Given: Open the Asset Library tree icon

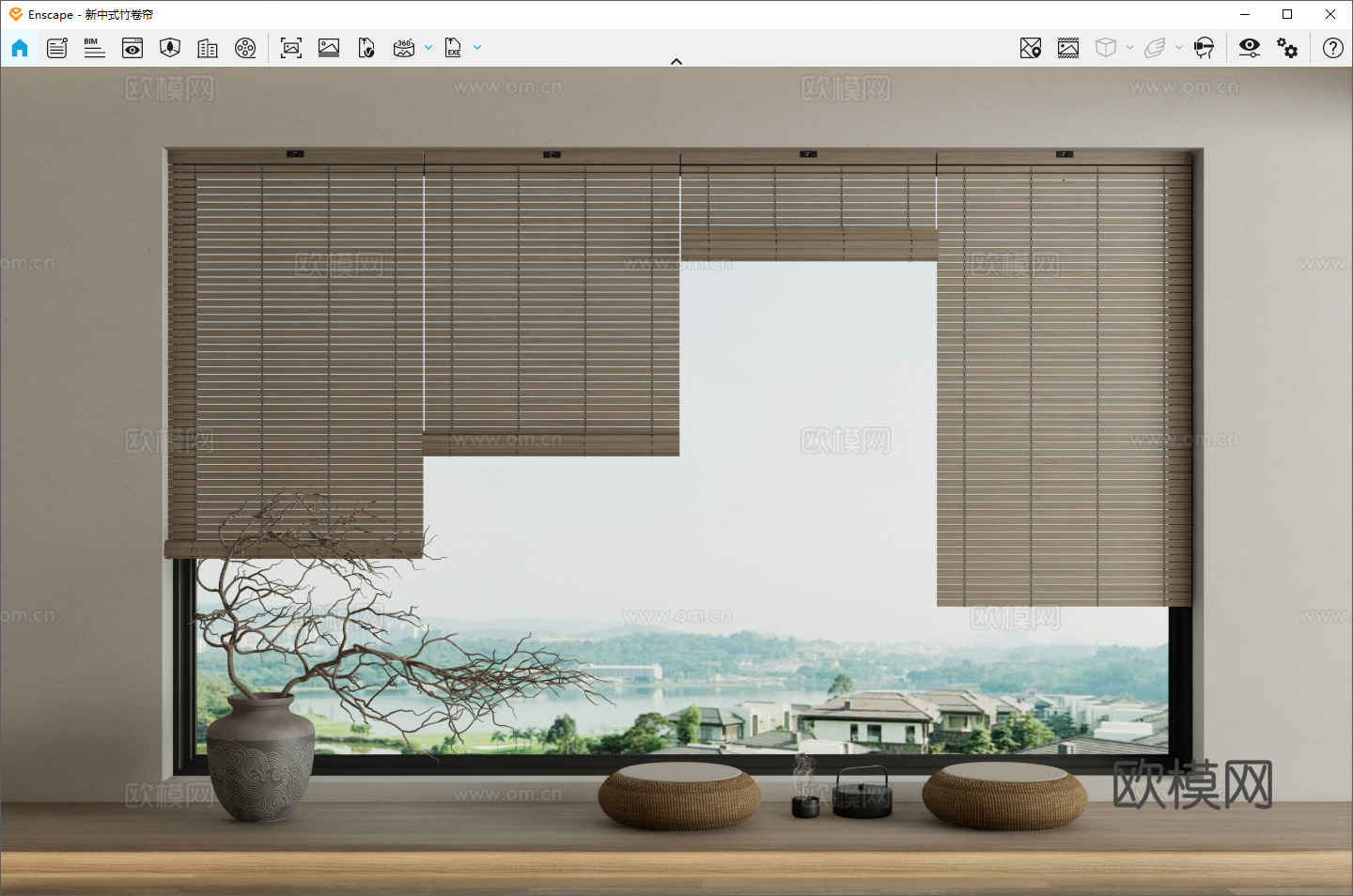Looking at the screenshot, I should click(170, 48).
